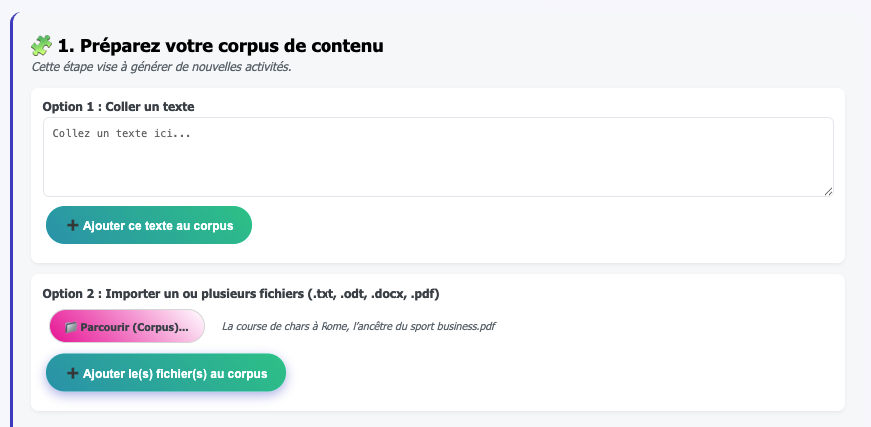
Task: Click the resize handle of the text area
Action: coord(828,191)
